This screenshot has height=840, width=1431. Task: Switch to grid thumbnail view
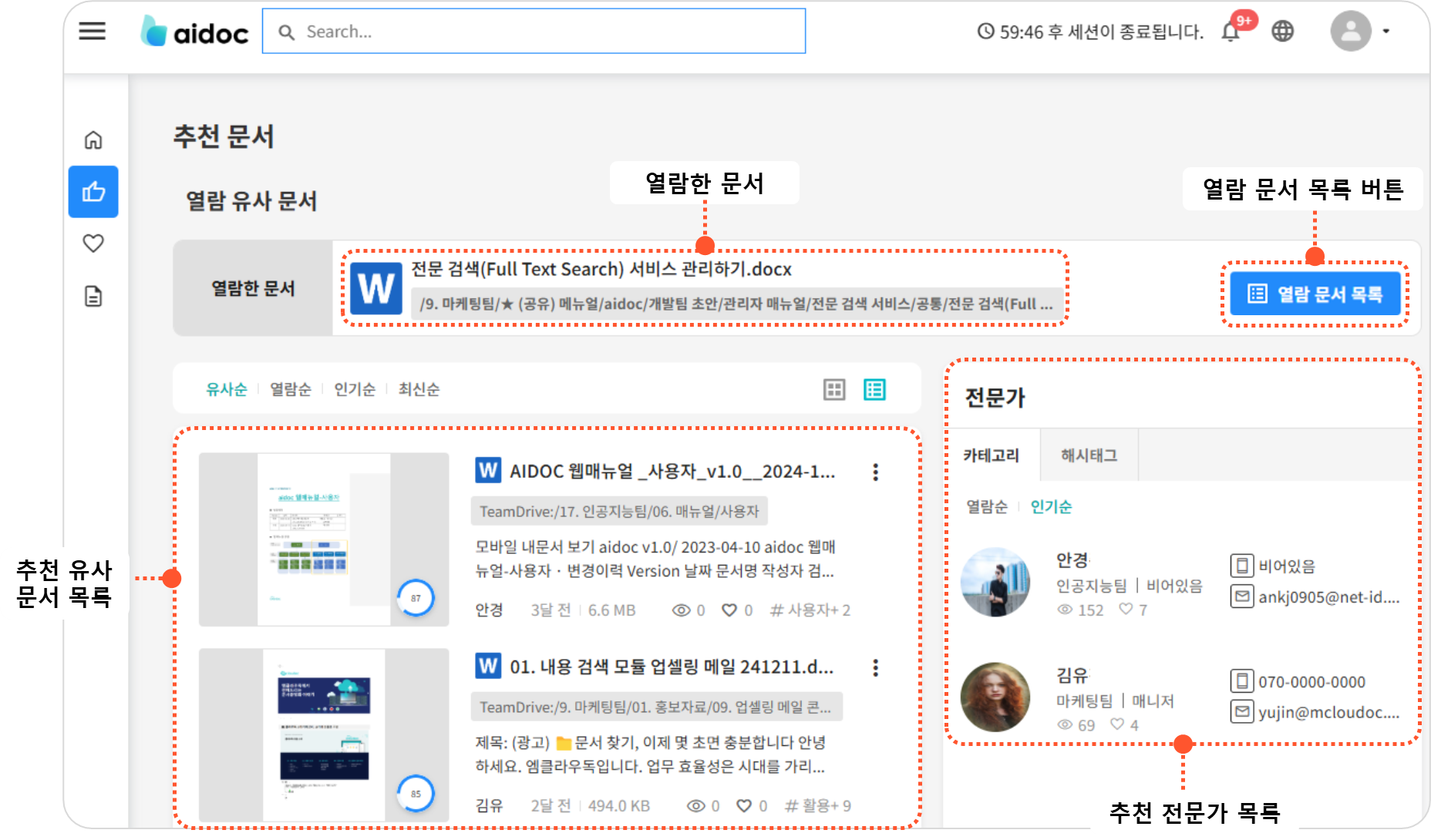click(x=834, y=390)
